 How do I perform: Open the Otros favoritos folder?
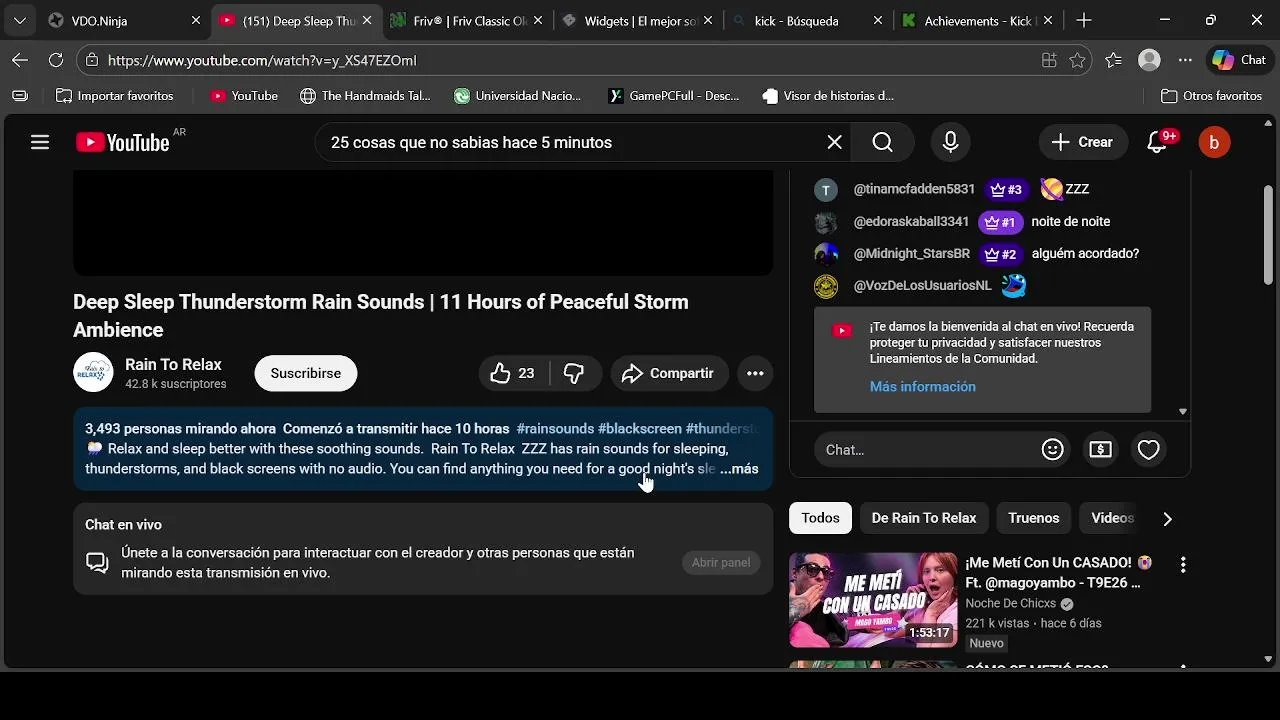point(1211,96)
